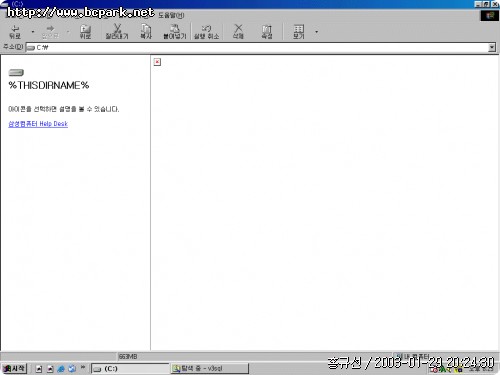
Task: Open Properties via the 속성 icon
Action: pos(267,32)
